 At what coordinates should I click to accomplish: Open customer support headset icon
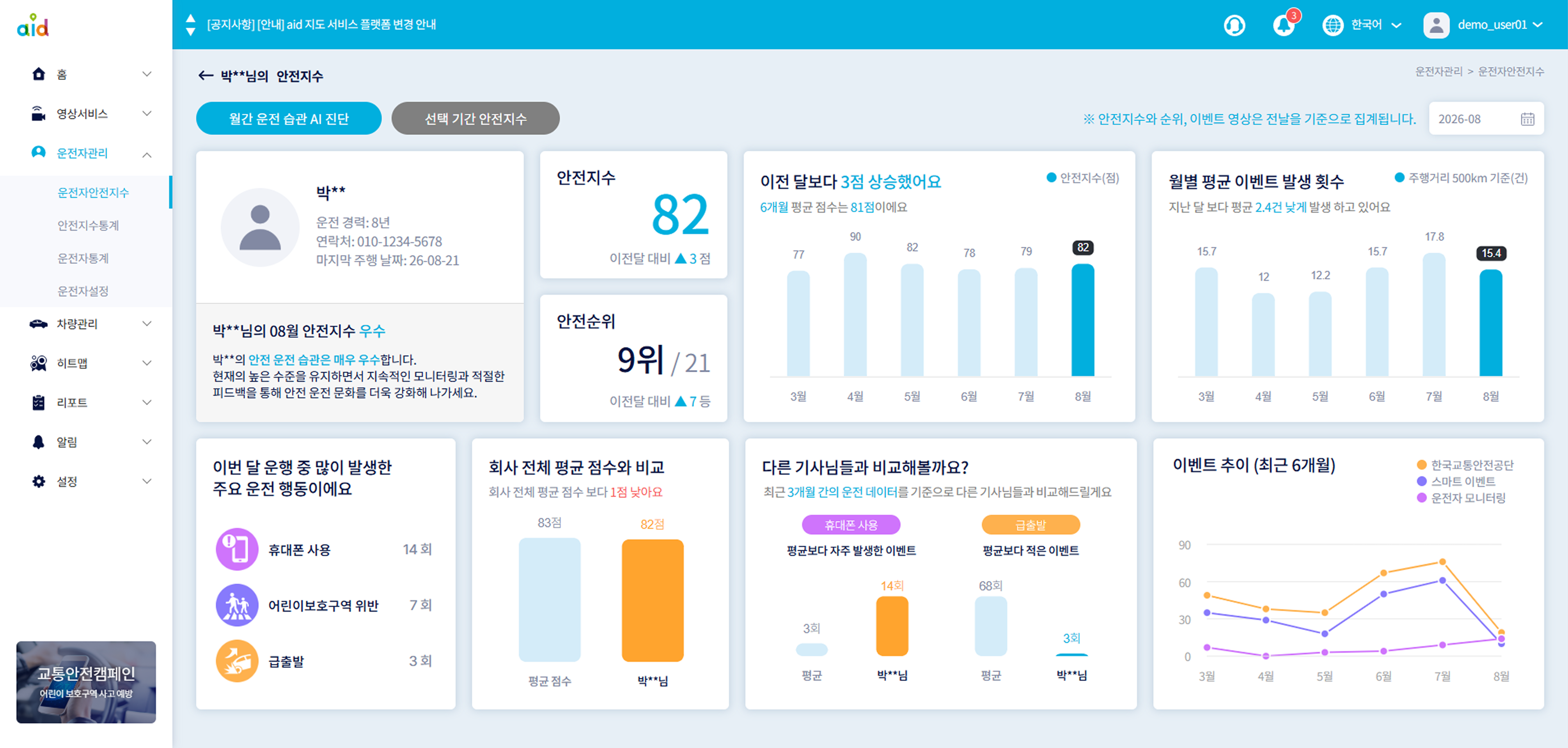click(1234, 25)
